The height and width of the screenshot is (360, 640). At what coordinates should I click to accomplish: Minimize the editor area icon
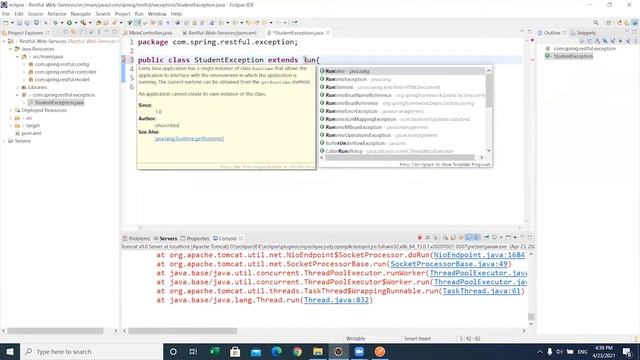tap(522, 32)
